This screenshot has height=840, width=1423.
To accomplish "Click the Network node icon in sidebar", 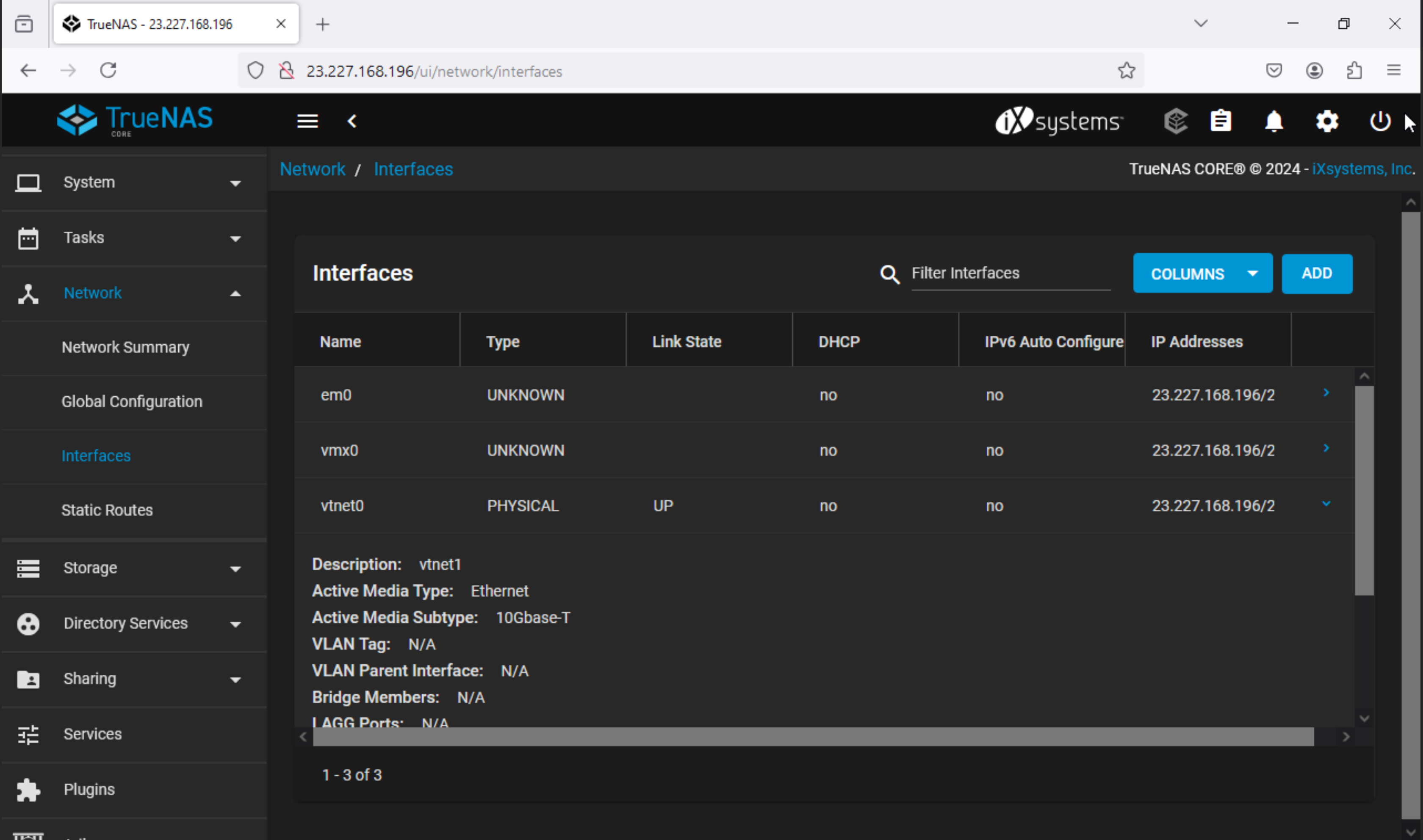I will tap(28, 294).
